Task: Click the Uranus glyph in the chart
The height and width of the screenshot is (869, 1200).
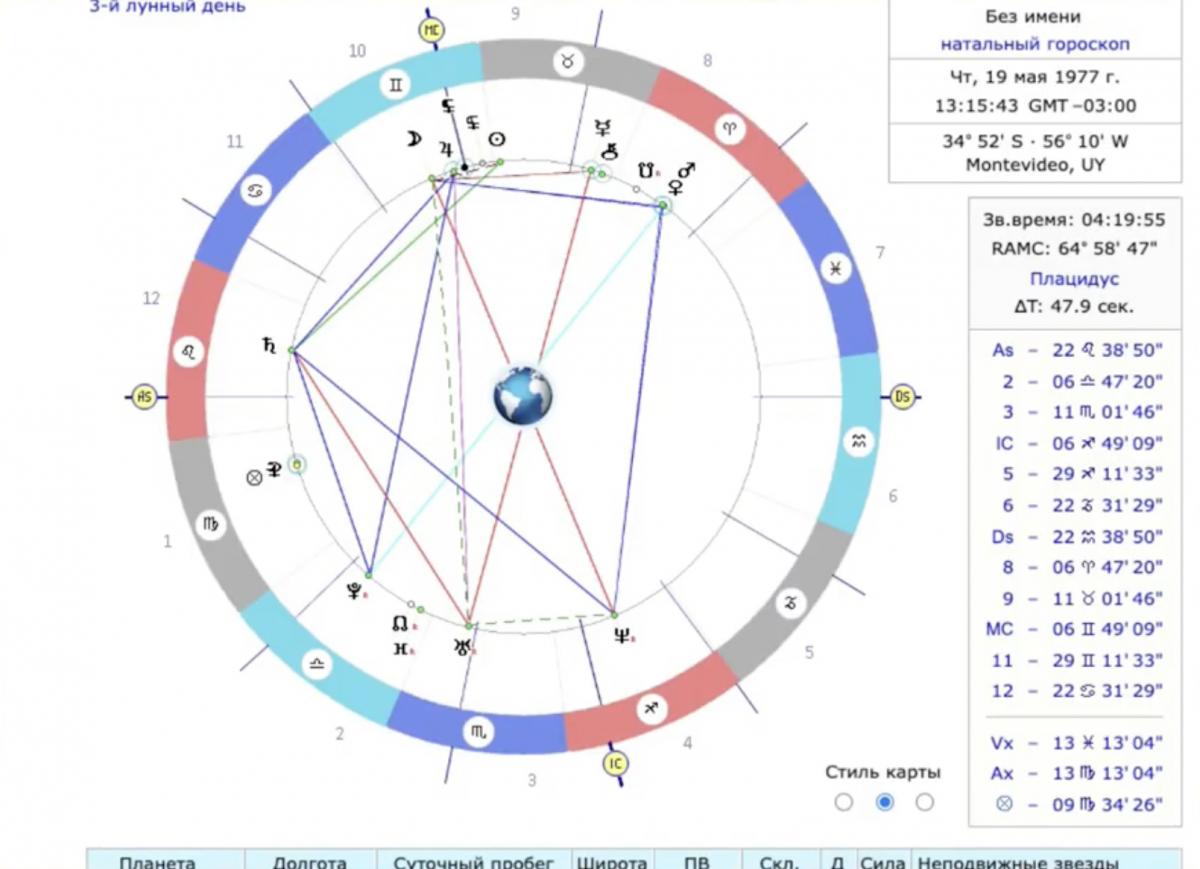Action: tap(462, 648)
